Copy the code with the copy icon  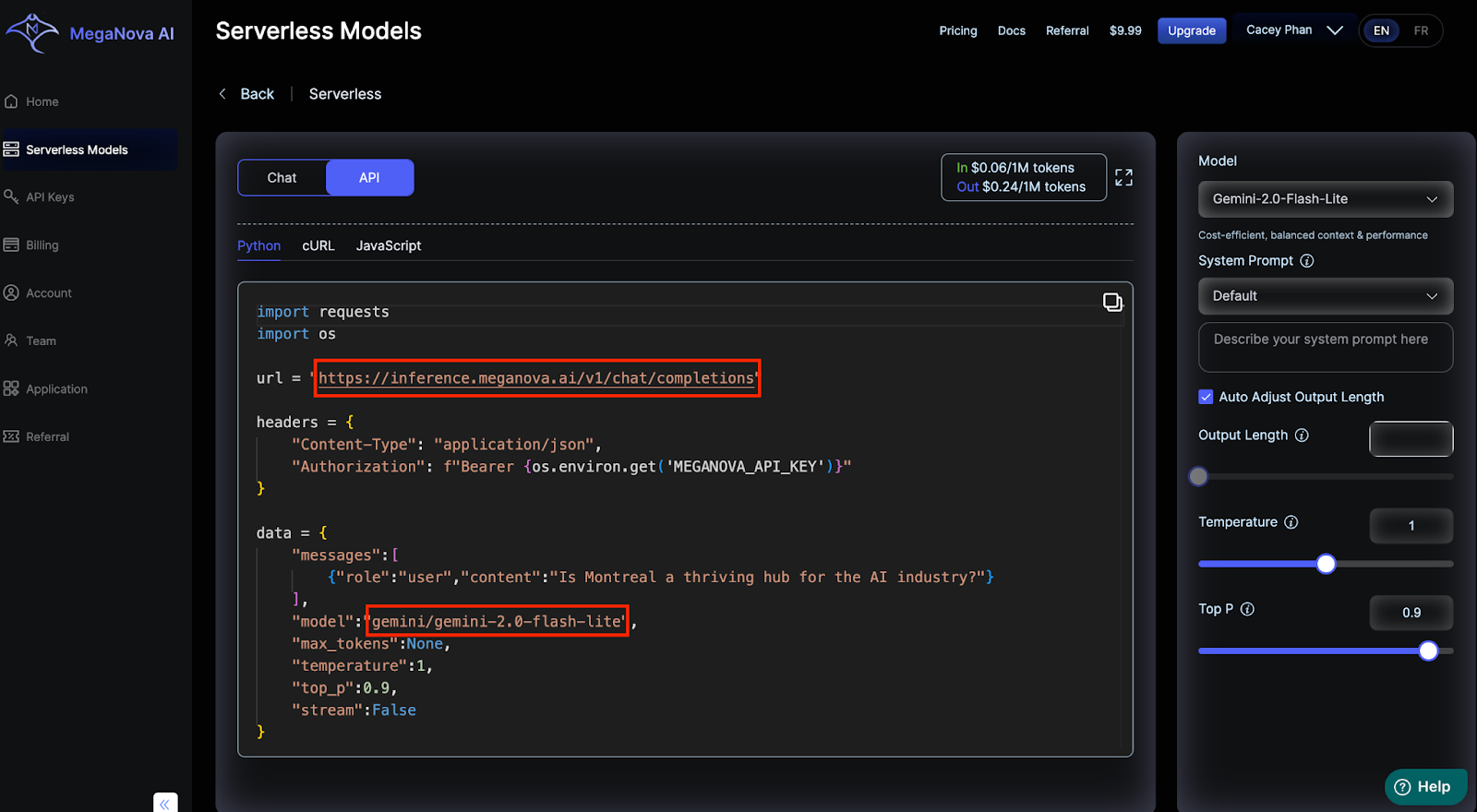click(x=1112, y=303)
